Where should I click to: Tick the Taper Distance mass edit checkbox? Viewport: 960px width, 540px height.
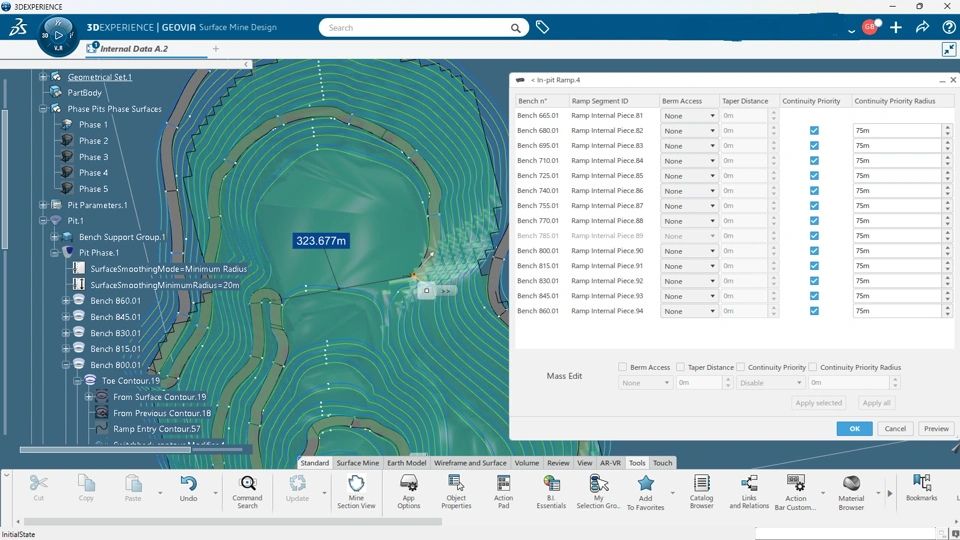point(681,367)
